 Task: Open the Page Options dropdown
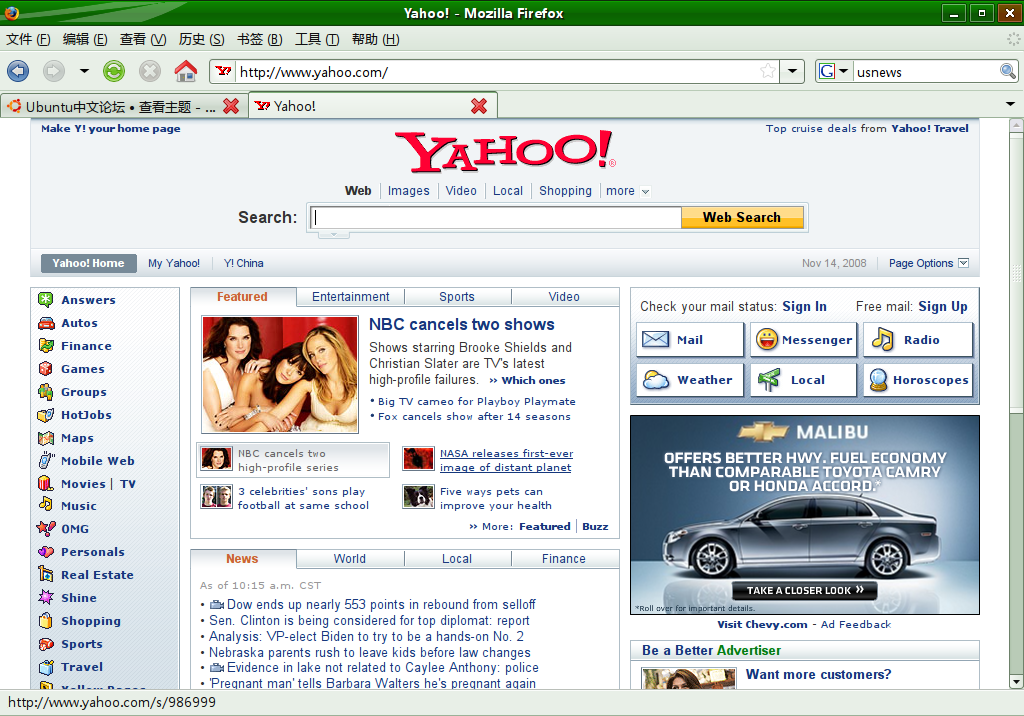point(963,263)
